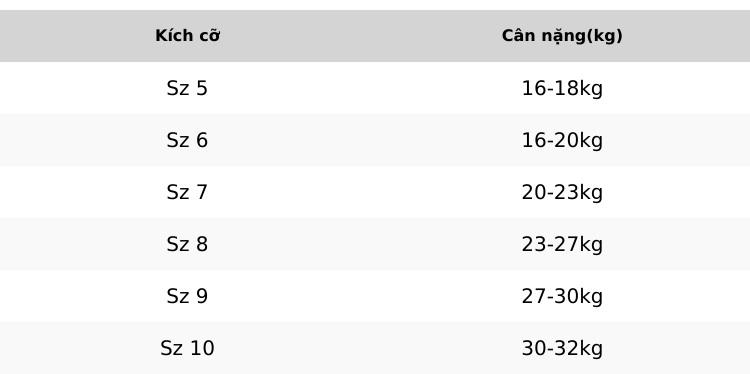
Task: Select the Sz 8 size cell
Action: click(187, 244)
